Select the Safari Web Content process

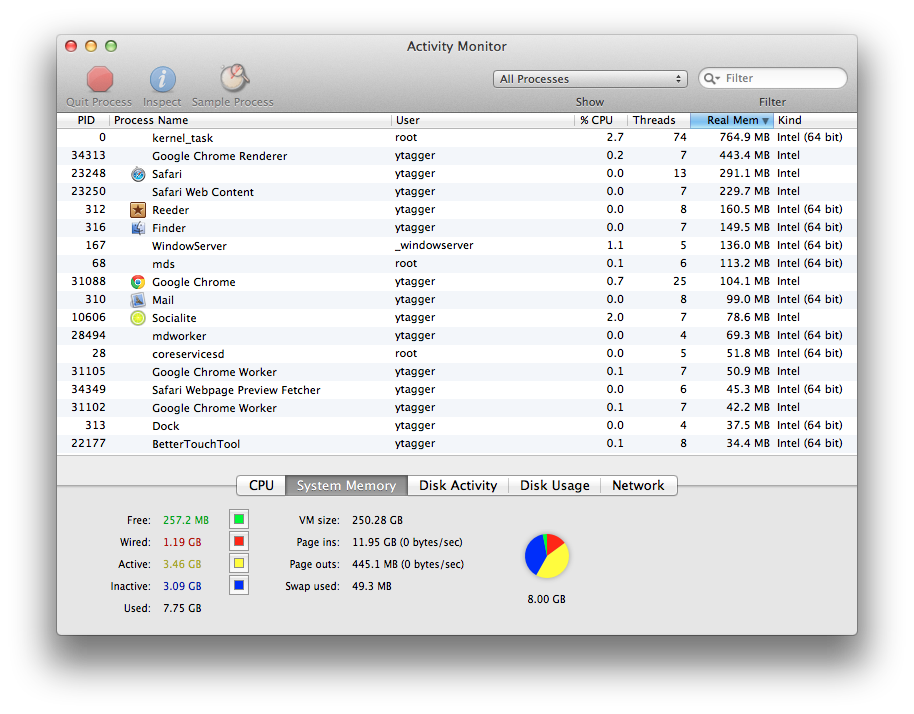[x=457, y=192]
